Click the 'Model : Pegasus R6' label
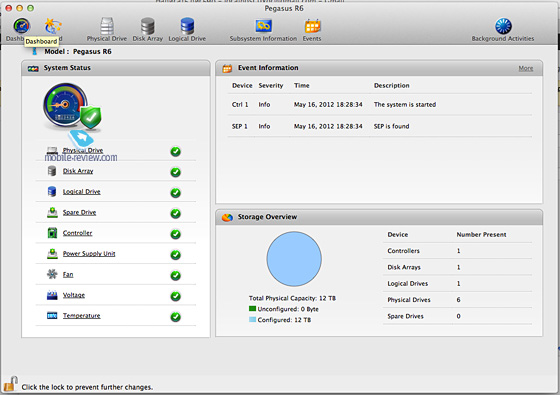Image resolution: width=560 pixels, height=395 pixels. [78, 52]
